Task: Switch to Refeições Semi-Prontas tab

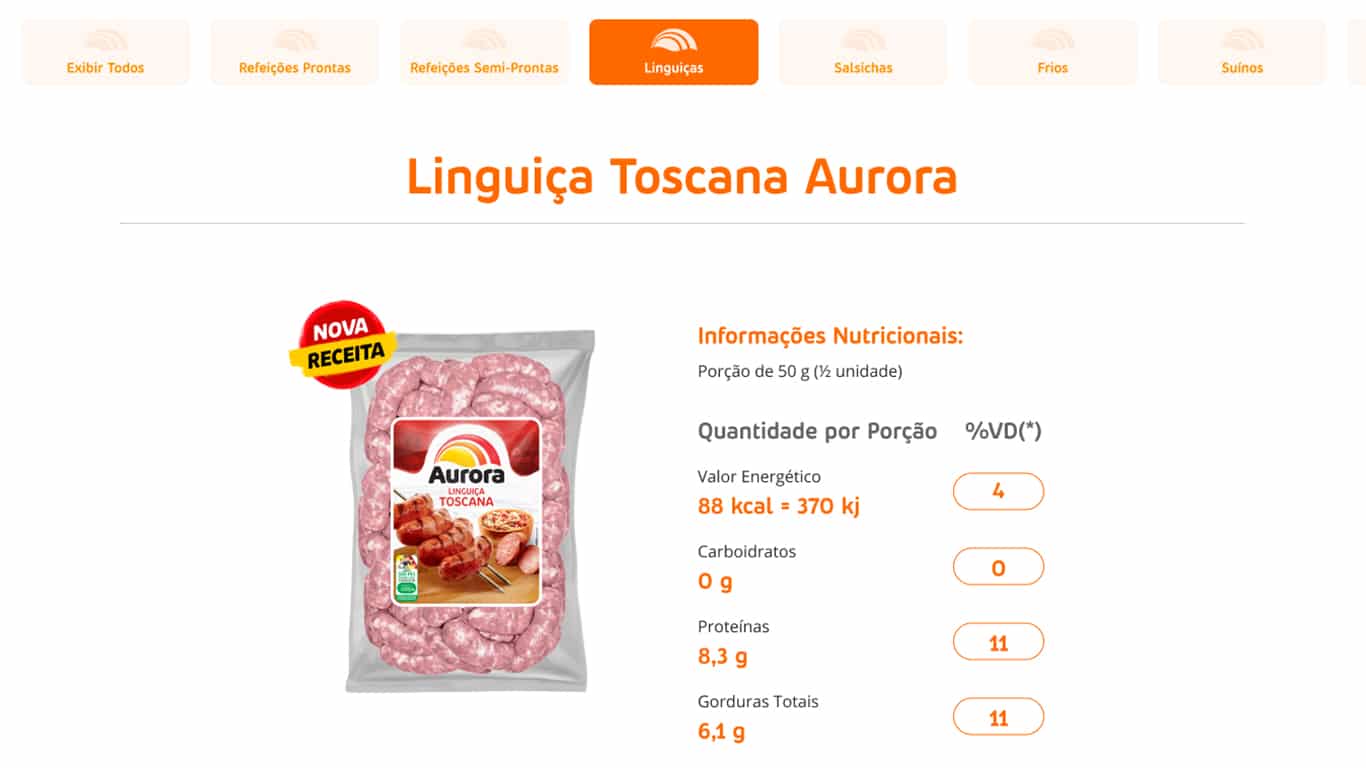Action: [484, 52]
